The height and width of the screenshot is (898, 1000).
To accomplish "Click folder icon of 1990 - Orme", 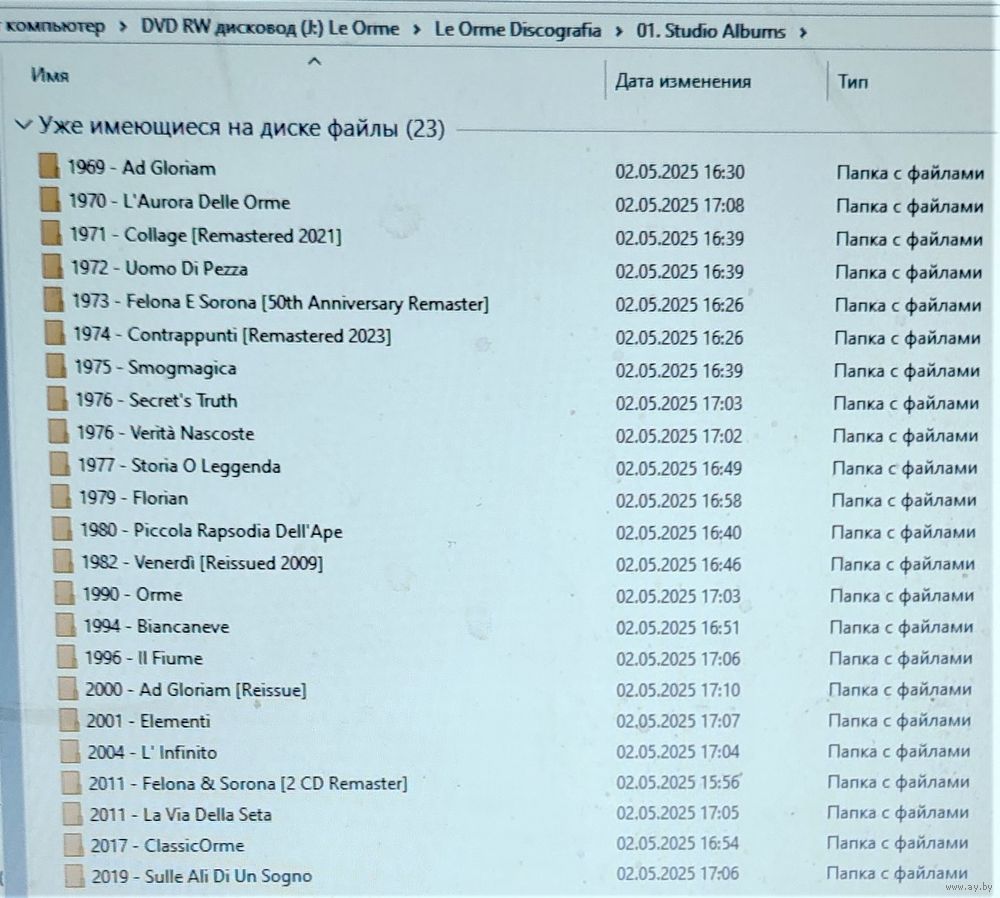I will [x=65, y=593].
